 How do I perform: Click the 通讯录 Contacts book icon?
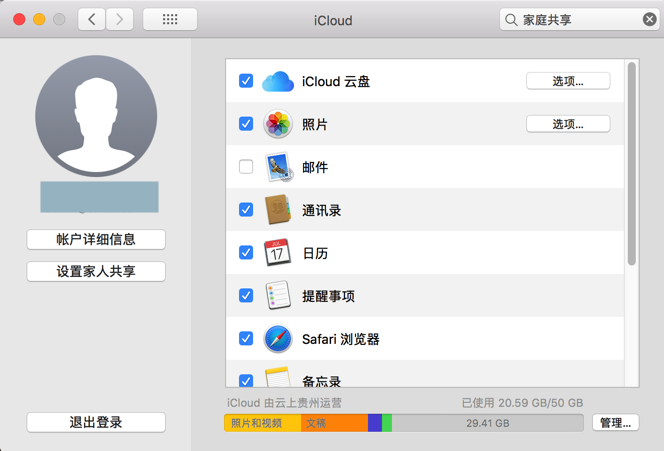point(277,210)
